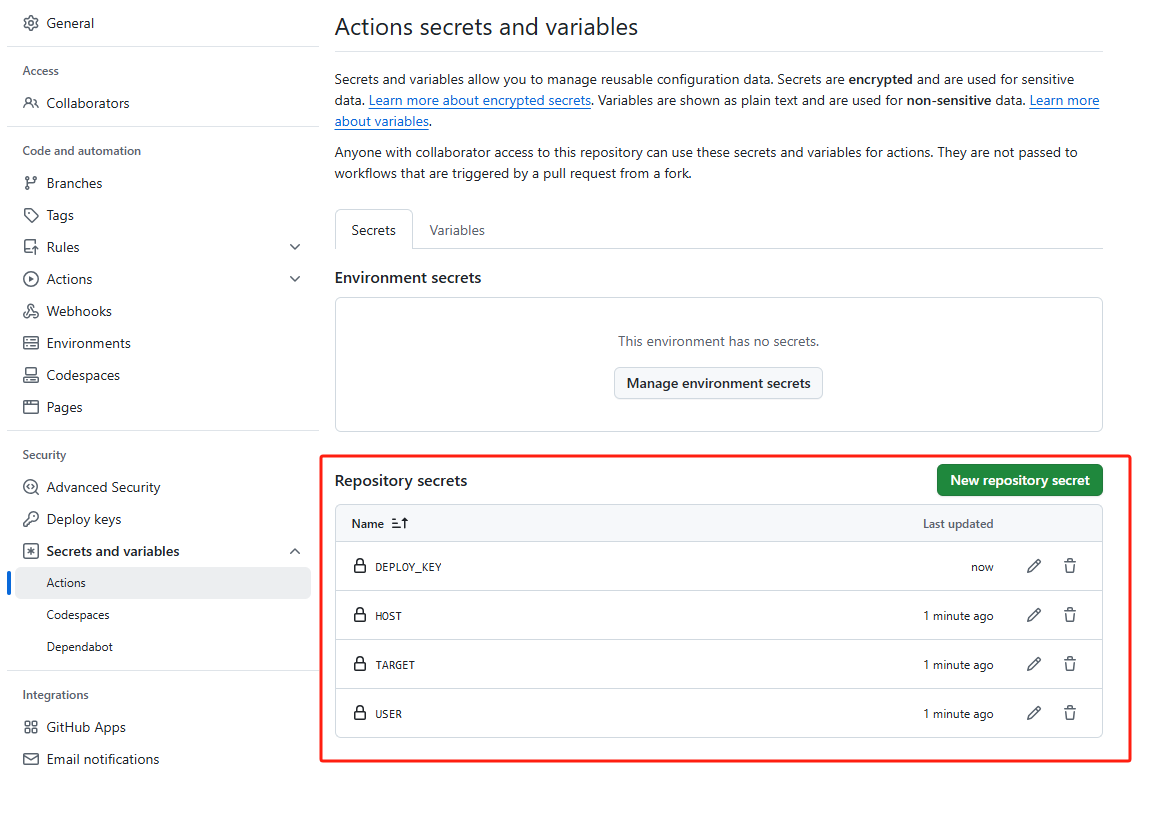The height and width of the screenshot is (819, 1176).
Task: Expand the Rules sidebar section
Action: [x=295, y=247]
